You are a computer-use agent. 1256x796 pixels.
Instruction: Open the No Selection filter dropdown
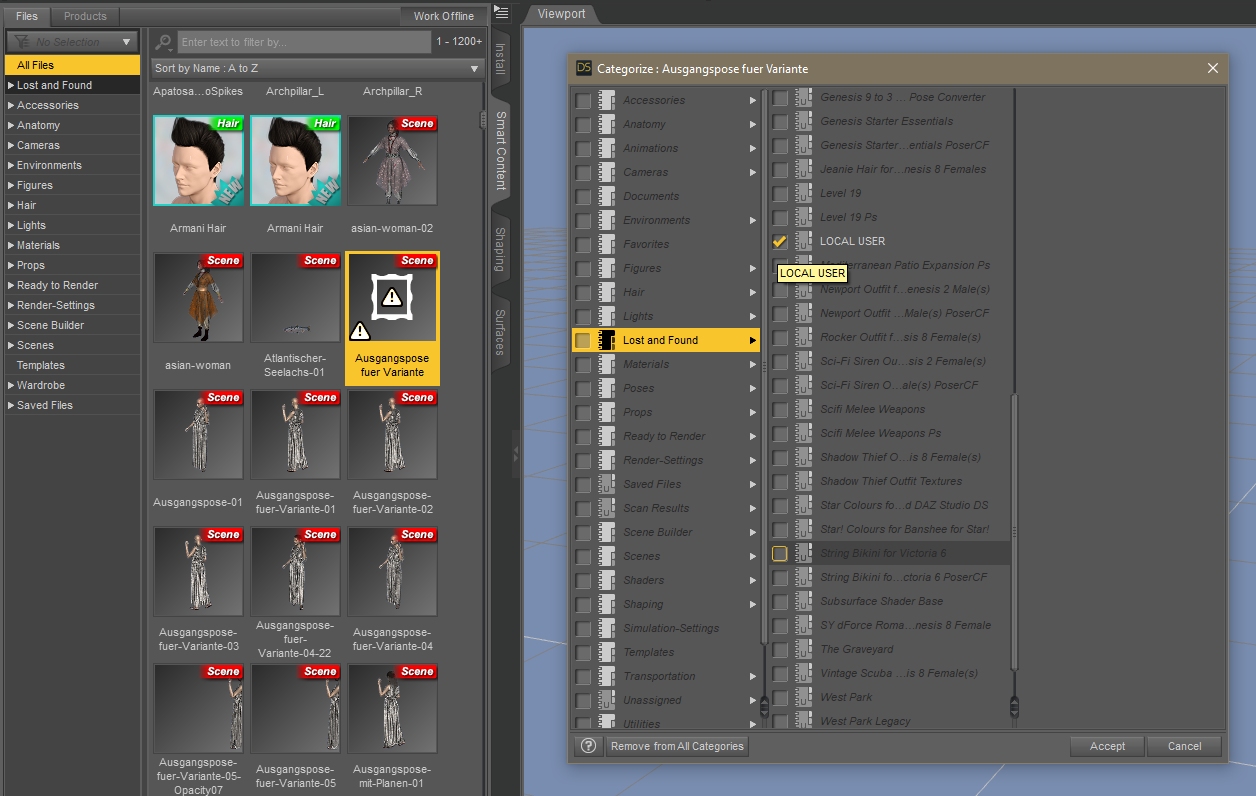coord(72,42)
